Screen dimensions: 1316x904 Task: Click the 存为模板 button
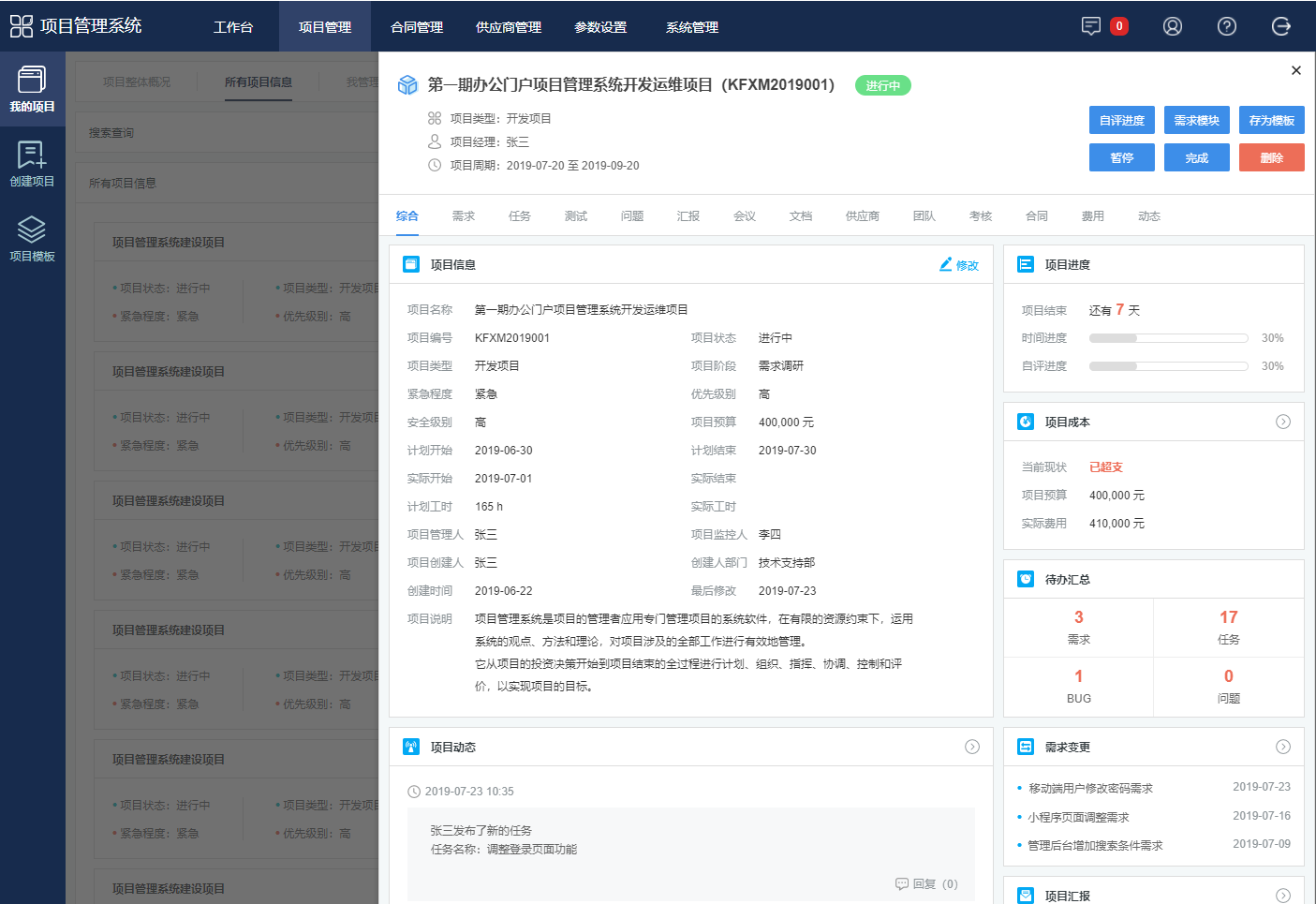tap(1272, 120)
